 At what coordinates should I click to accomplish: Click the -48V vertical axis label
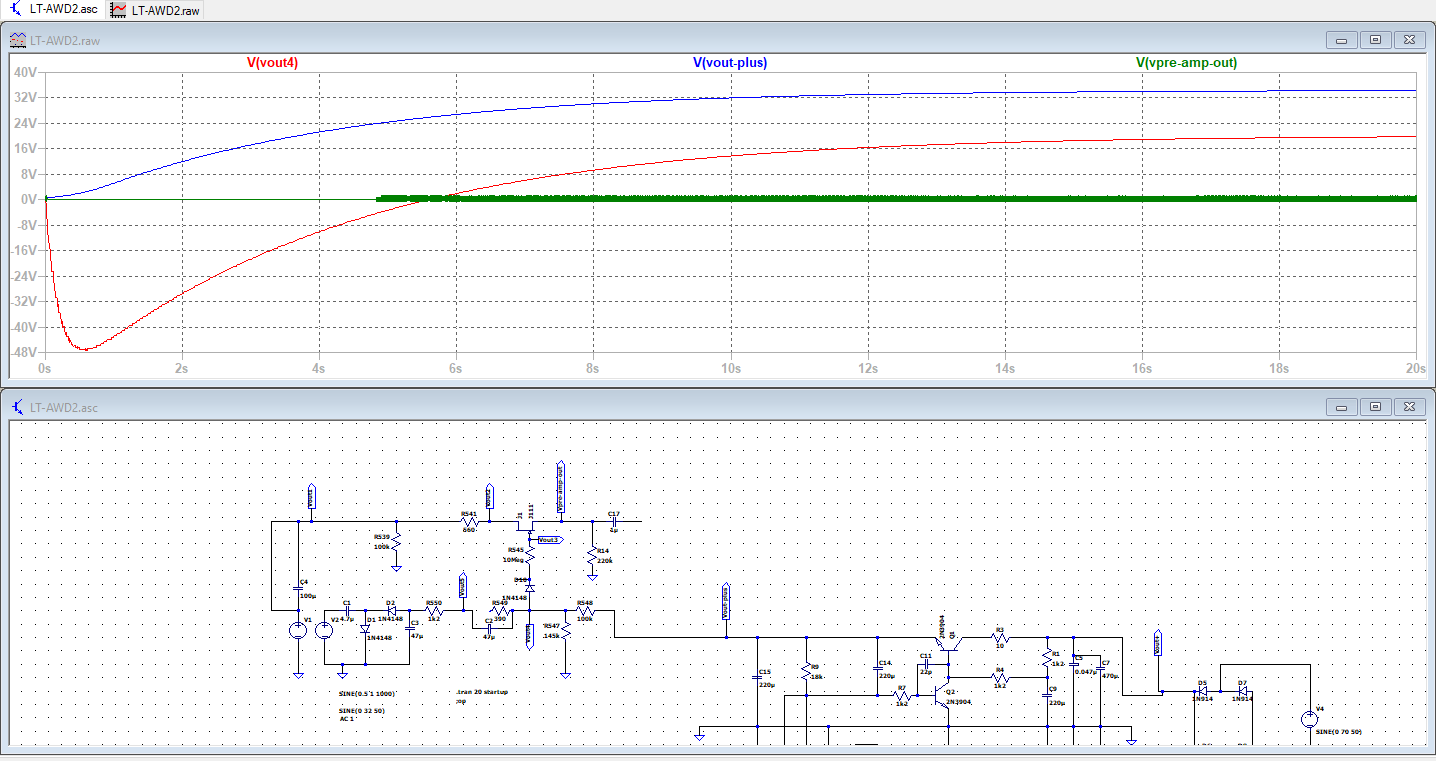(x=22, y=352)
